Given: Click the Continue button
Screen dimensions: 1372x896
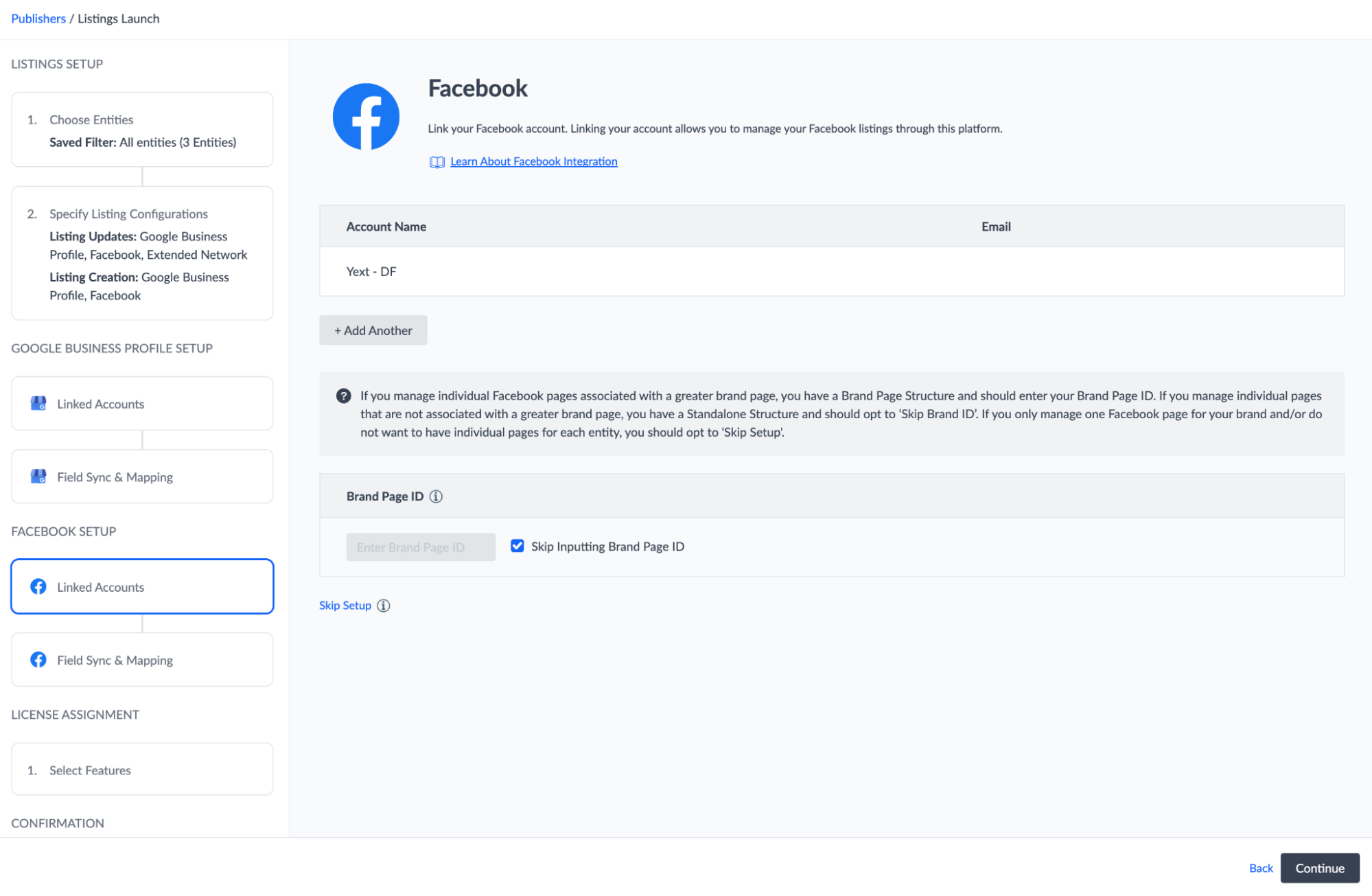Looking at the screenshot, I should click(1320, 868).
